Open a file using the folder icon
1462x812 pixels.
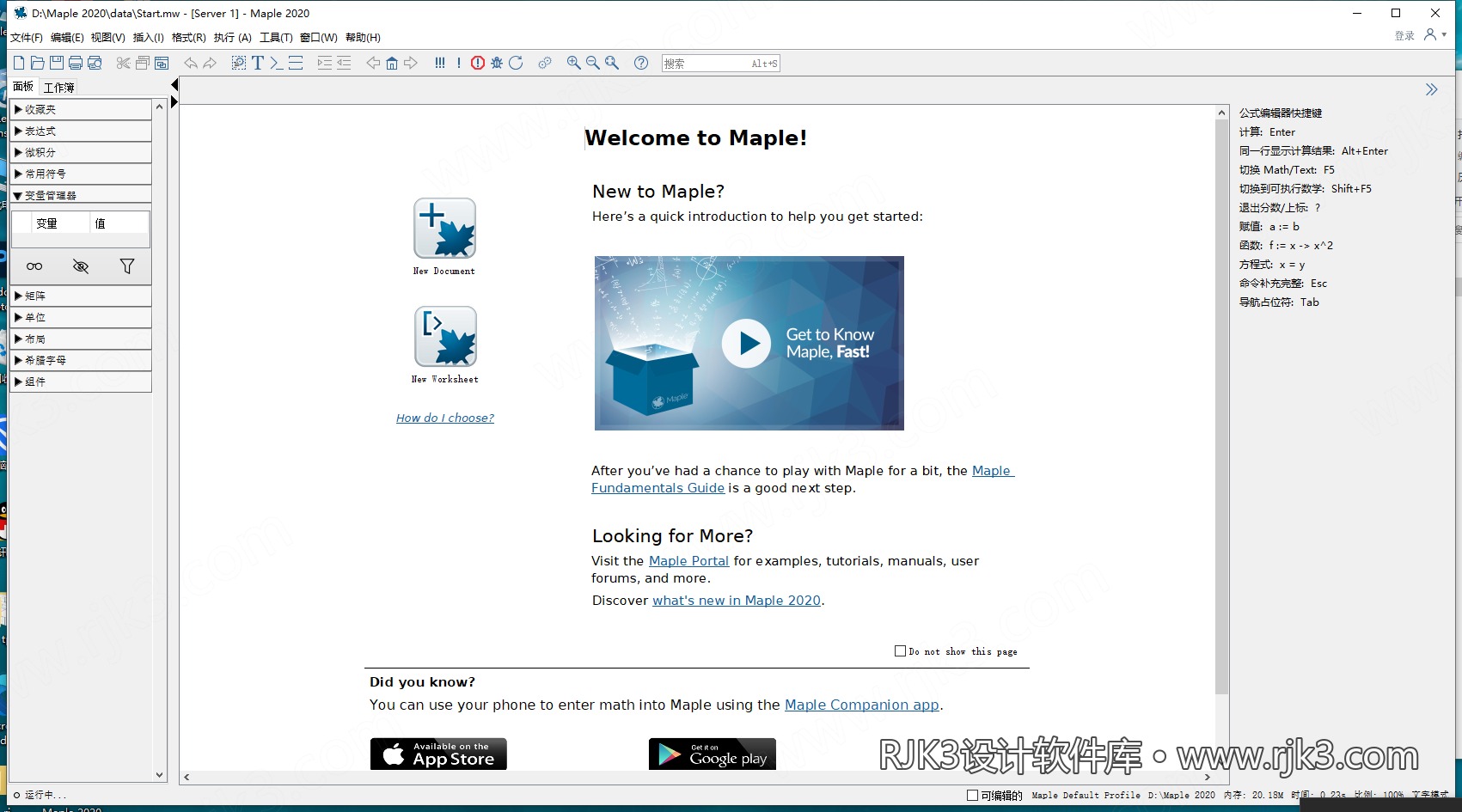tap(37, 63)
